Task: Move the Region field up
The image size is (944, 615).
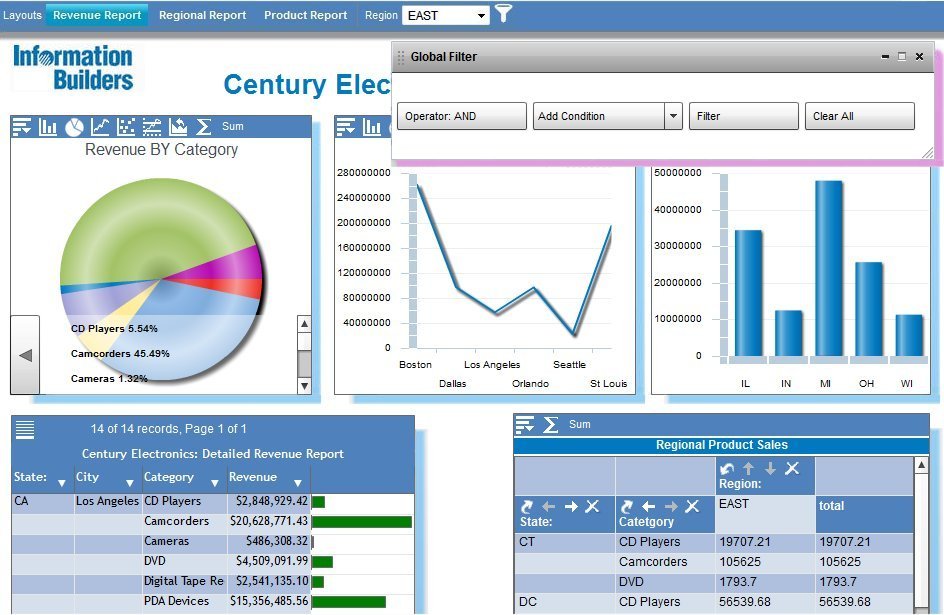Action: (748, 468)
